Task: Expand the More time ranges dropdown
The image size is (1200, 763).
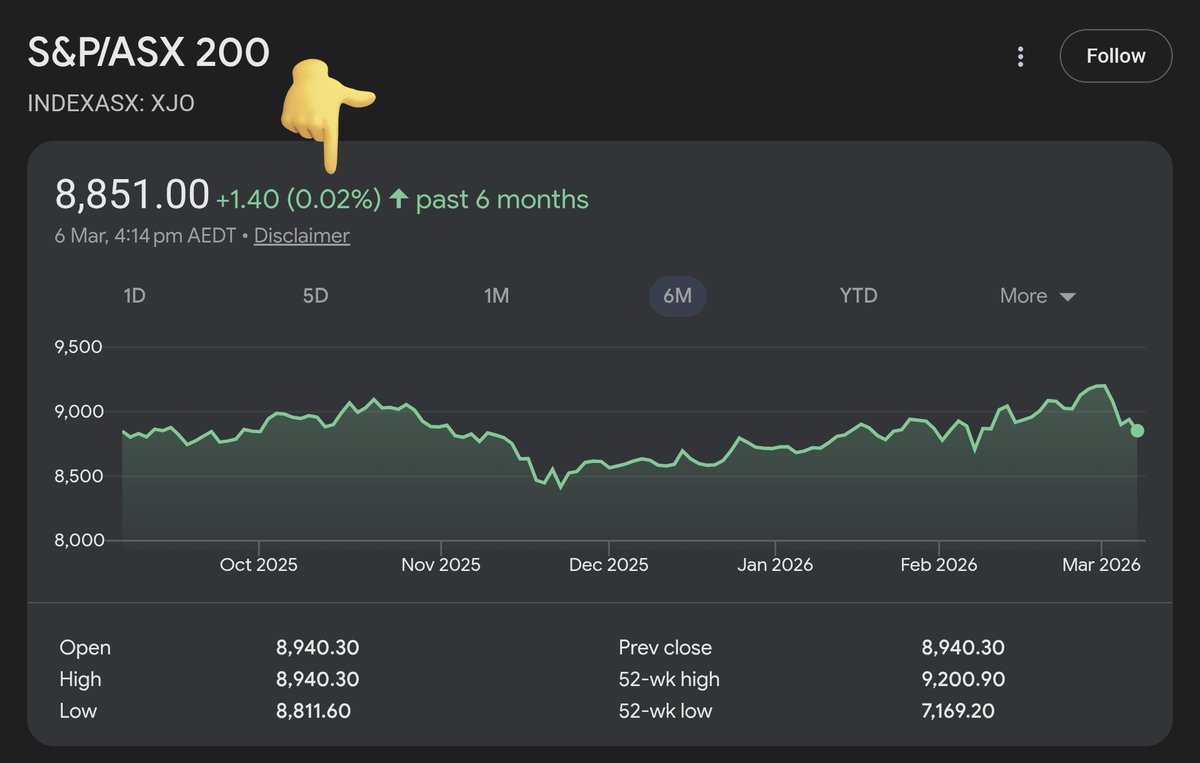Action: [1037, 296]
